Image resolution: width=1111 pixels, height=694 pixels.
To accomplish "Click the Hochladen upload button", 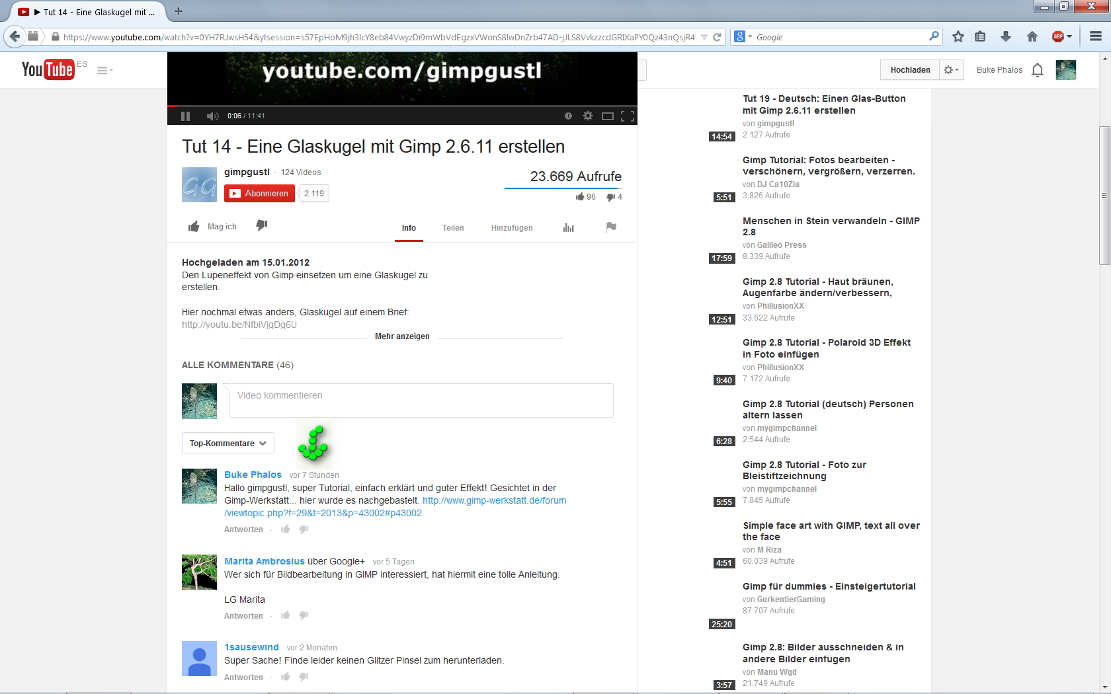I will [909, 70].
